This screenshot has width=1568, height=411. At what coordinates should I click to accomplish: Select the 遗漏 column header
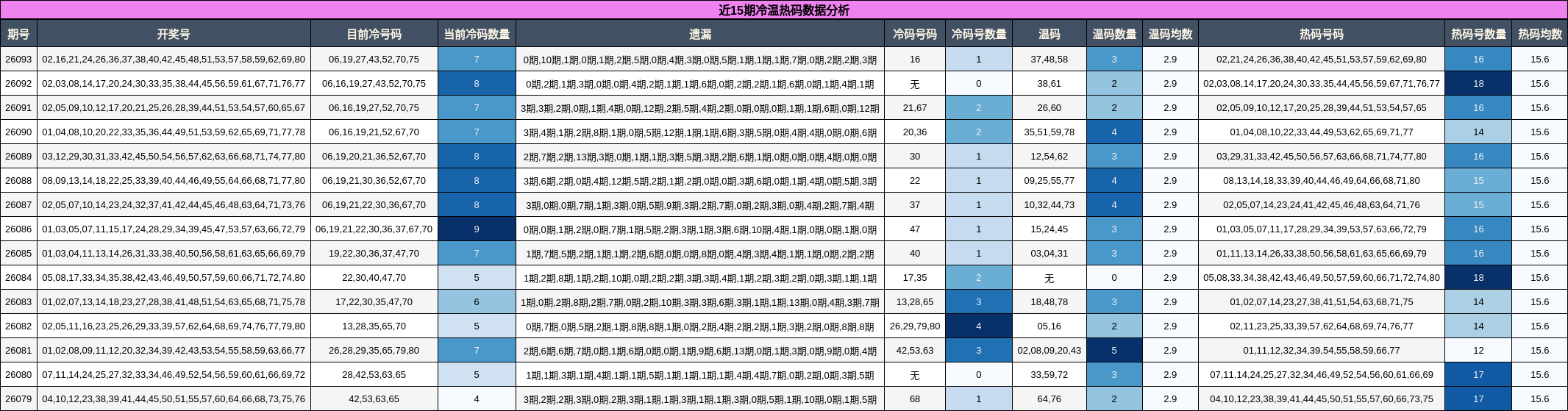(x=700, y=34)
